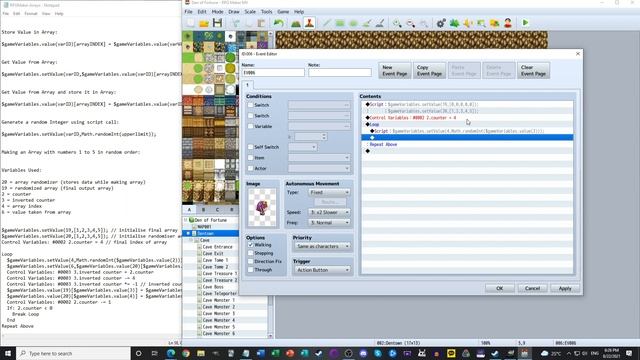Click the New Project toolbar icon

coord(191,23)
